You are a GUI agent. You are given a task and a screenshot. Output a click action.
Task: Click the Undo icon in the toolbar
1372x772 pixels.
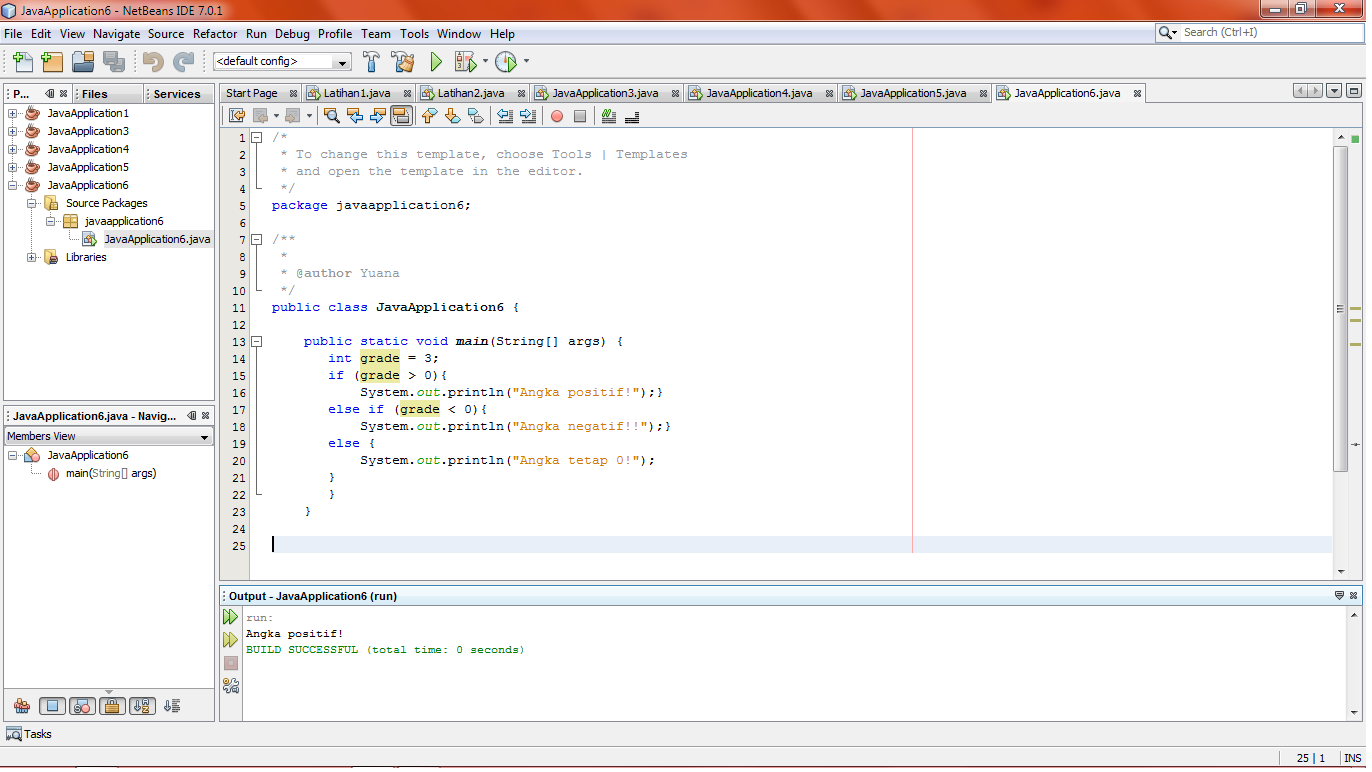pos(150,61)
